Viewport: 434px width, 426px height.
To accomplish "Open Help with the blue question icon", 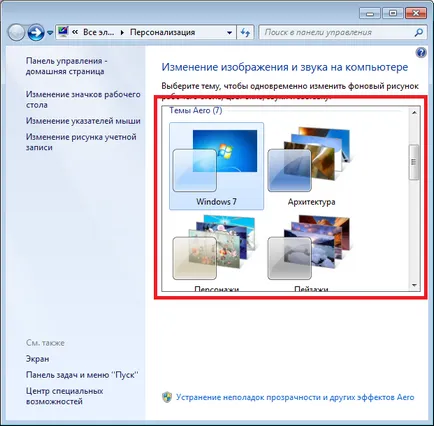I will tap(421, 52).
